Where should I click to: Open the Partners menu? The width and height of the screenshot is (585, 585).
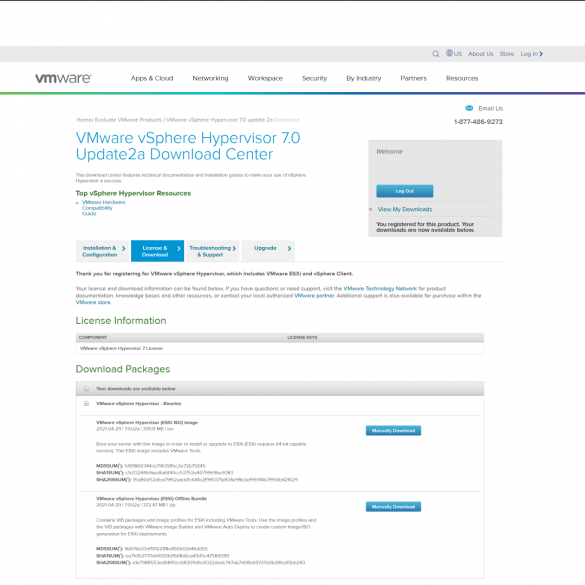[x=413, y=78]
